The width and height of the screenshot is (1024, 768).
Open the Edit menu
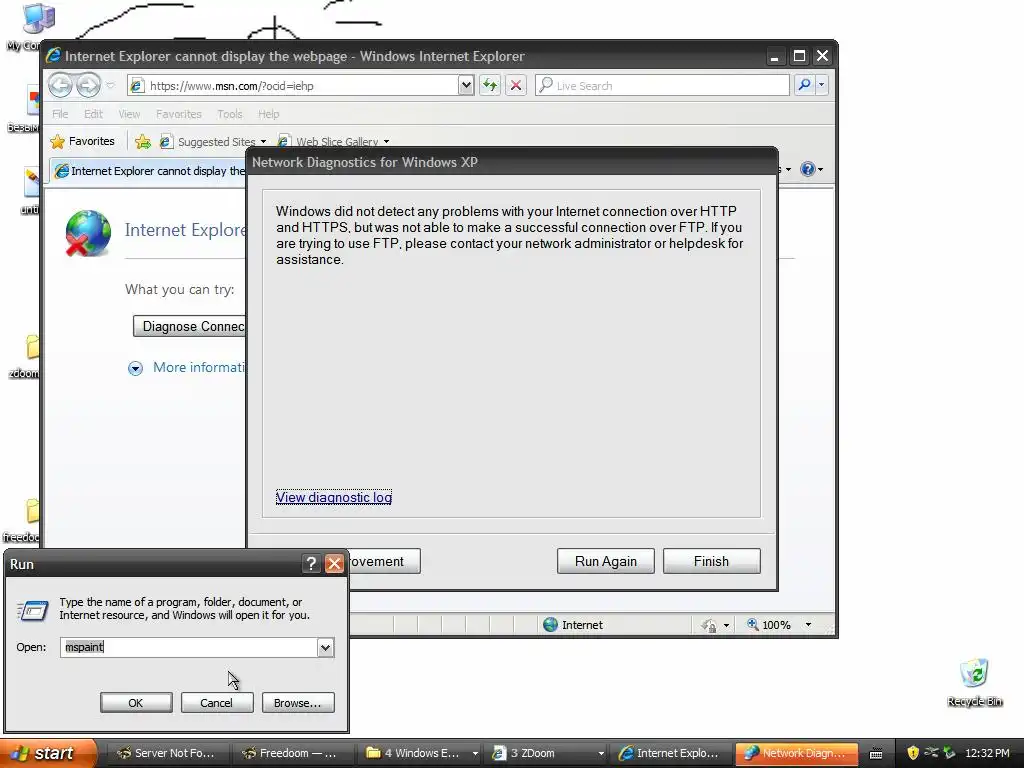[x=93, y=114]
